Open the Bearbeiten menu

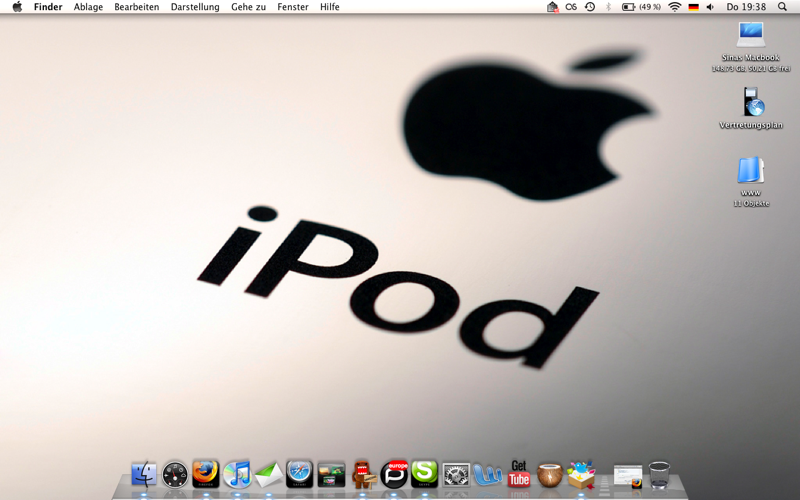coord(137,7)
